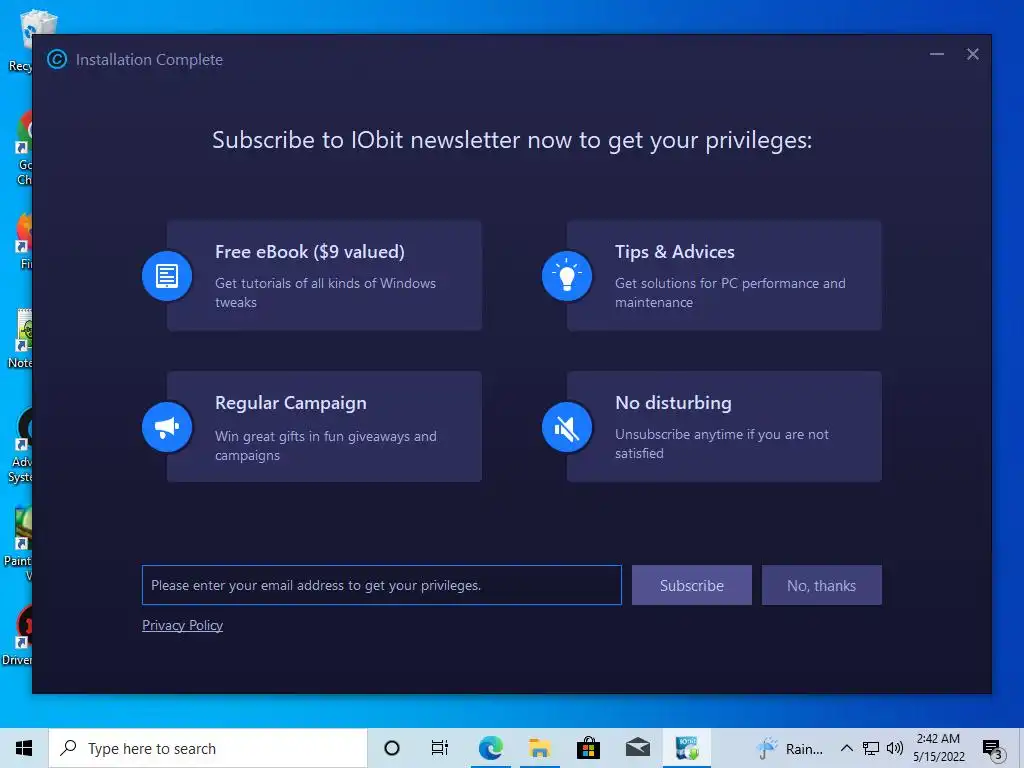Viewport: 1024px width, 768px height.
Task: Select the Tips & Advices card
Action: click(724, 276)
